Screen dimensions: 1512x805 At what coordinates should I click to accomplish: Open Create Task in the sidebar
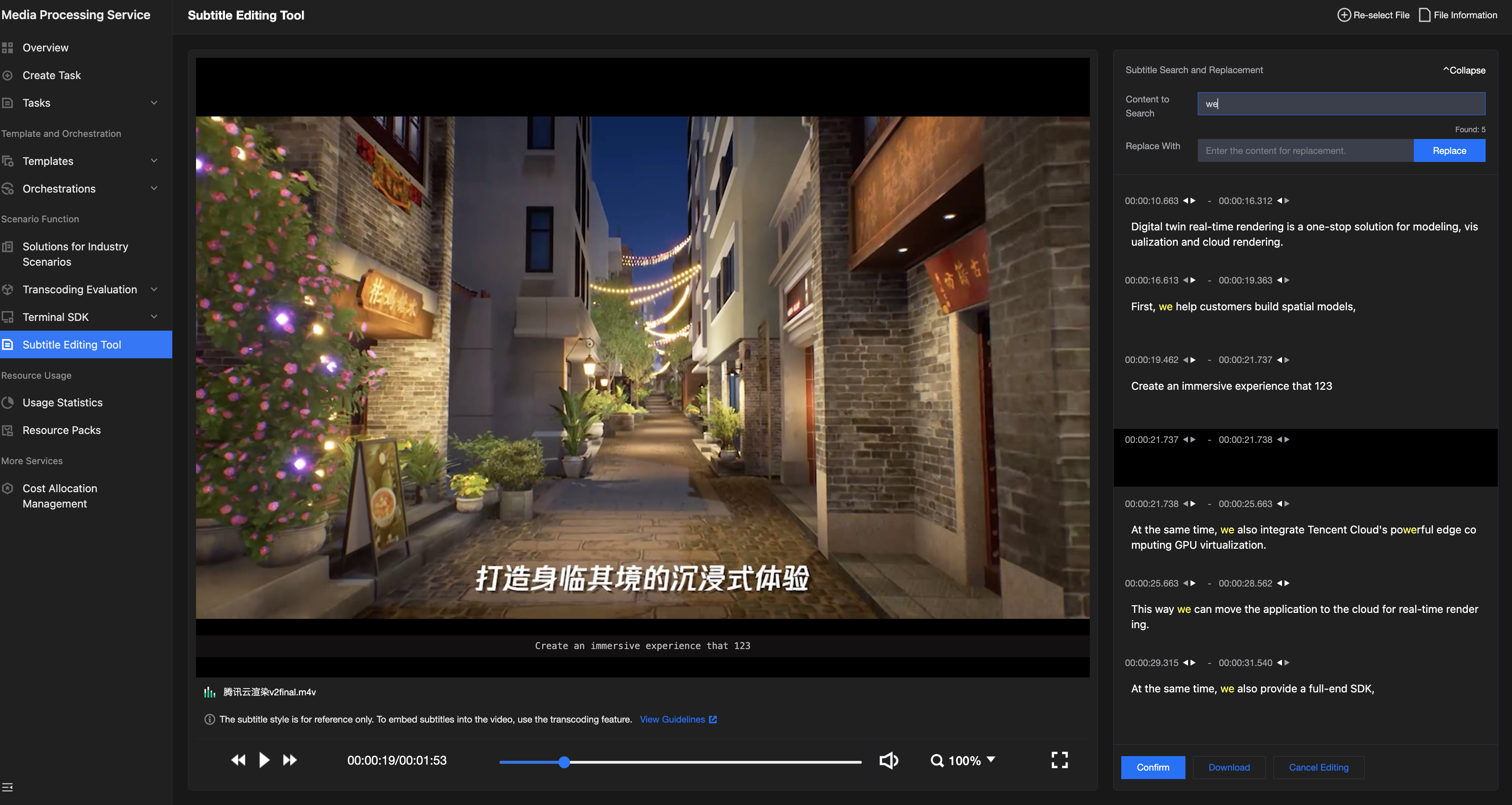click(51, 75)
